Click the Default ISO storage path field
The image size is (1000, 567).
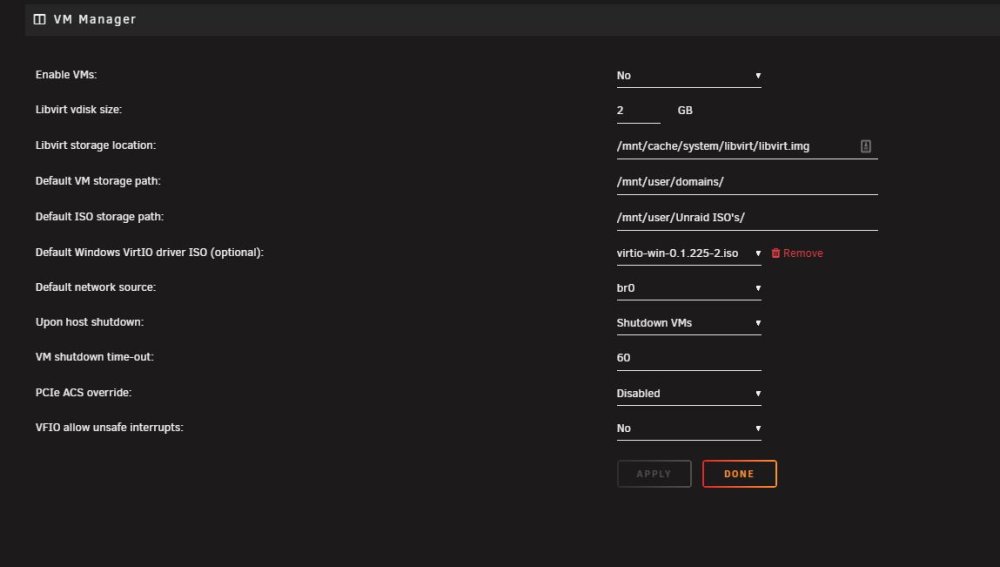[x=747, y=218]
